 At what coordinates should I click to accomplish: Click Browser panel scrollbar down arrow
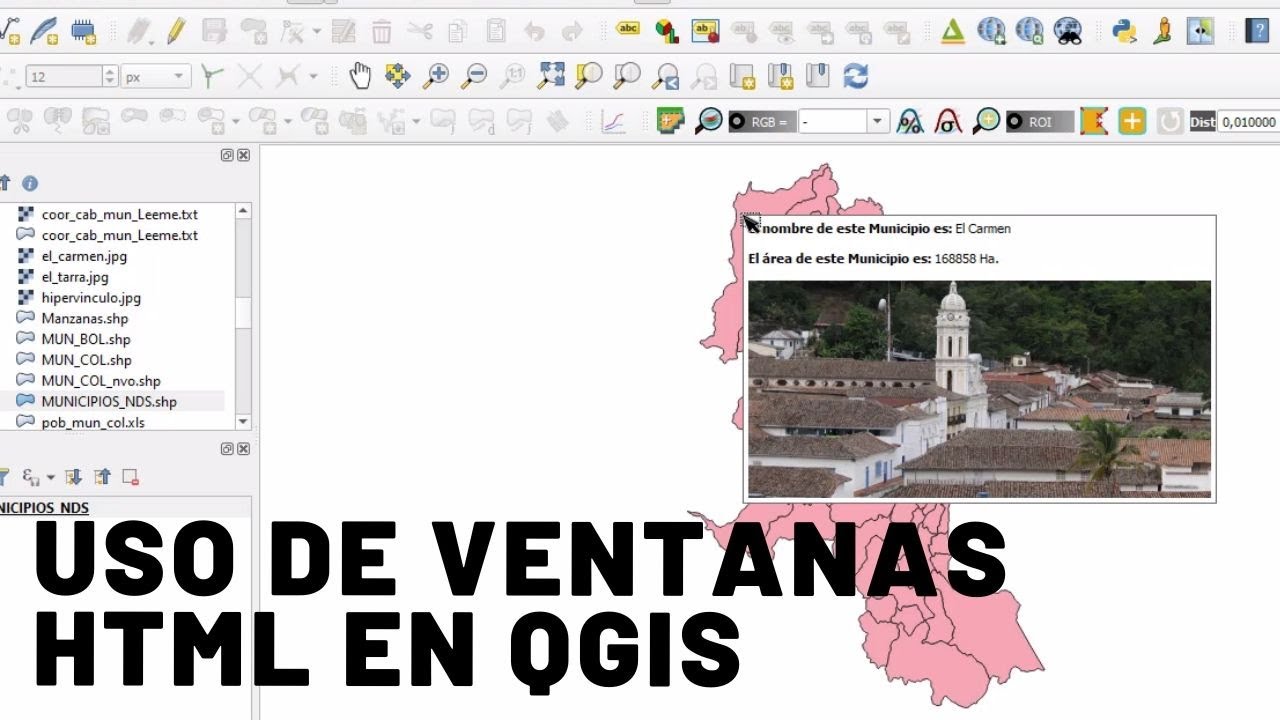tap(242, 422)
